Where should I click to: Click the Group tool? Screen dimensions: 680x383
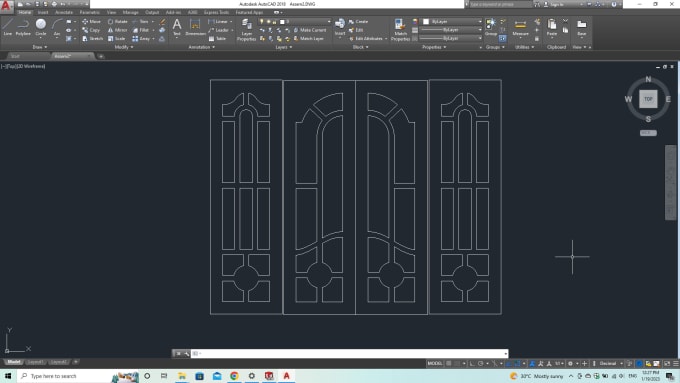point(491,27)
